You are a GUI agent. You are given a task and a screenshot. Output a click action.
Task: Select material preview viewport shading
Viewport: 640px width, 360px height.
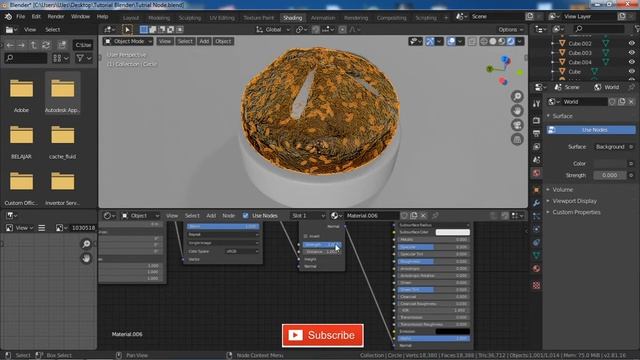(x=502, y=41)
